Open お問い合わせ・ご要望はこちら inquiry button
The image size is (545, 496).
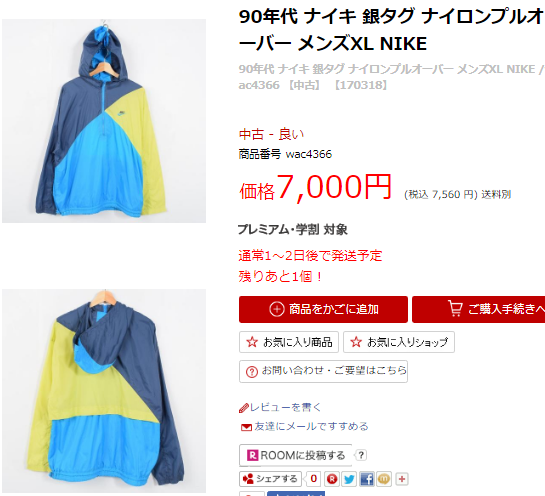323,371
